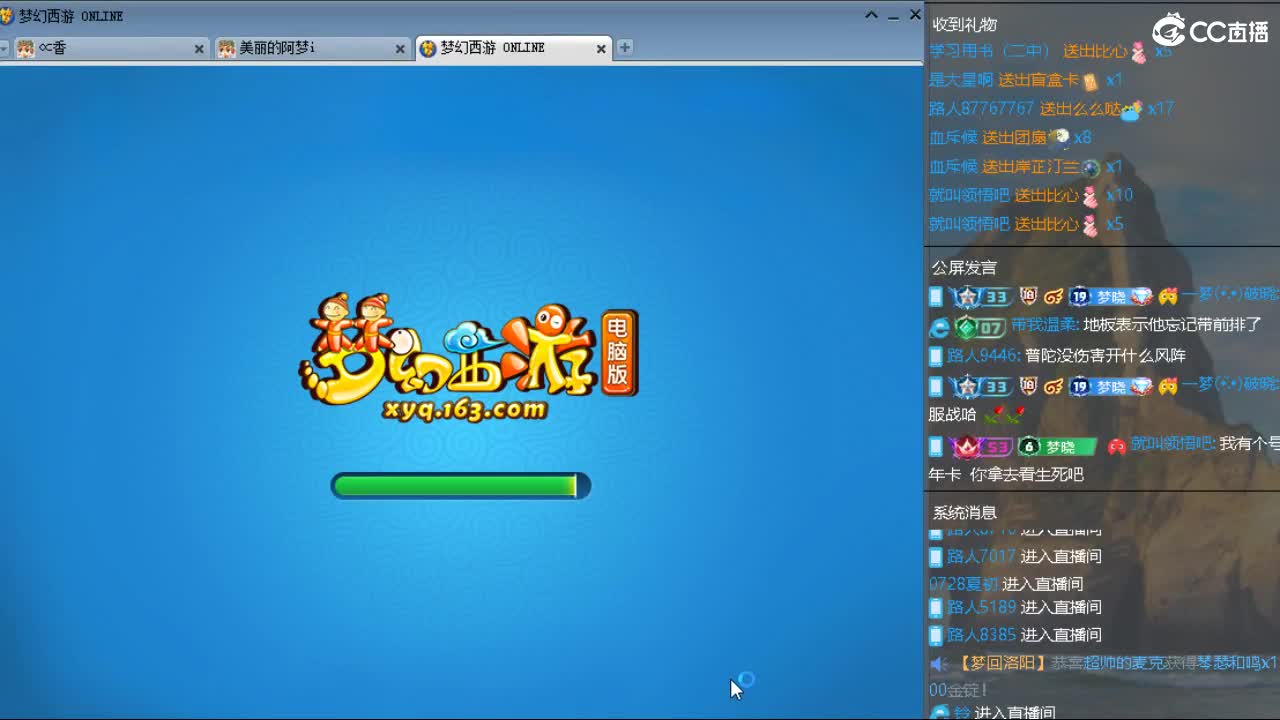Viewport: 1280px width, 720px height.
Task: Click the 系统消息 header
Action: pyautogui.click(x=965, y=512)
